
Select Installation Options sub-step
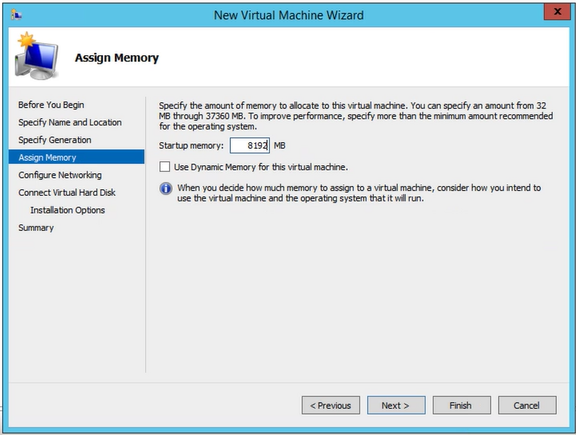[x=68, y=210]
